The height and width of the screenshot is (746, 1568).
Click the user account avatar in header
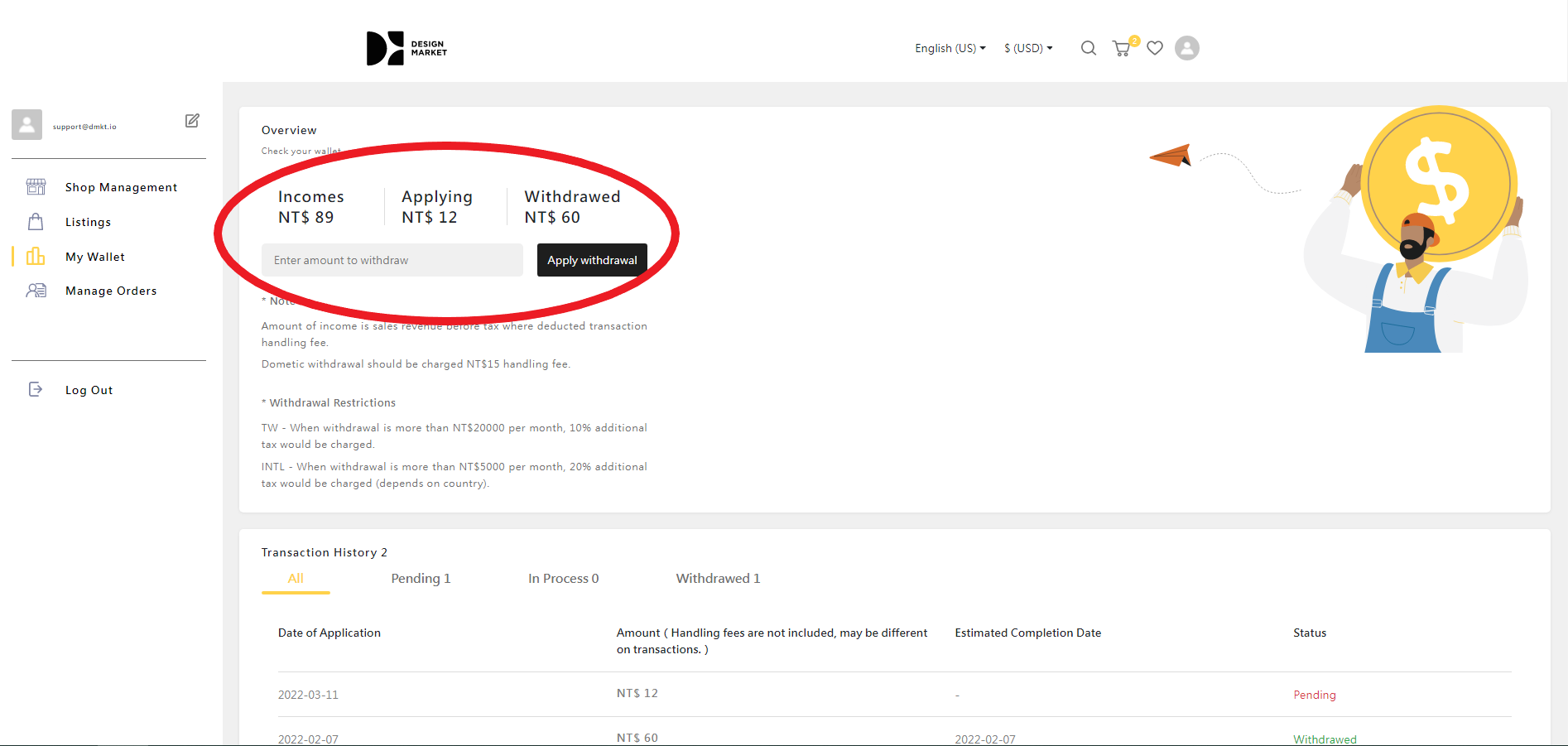point(1186,49)
